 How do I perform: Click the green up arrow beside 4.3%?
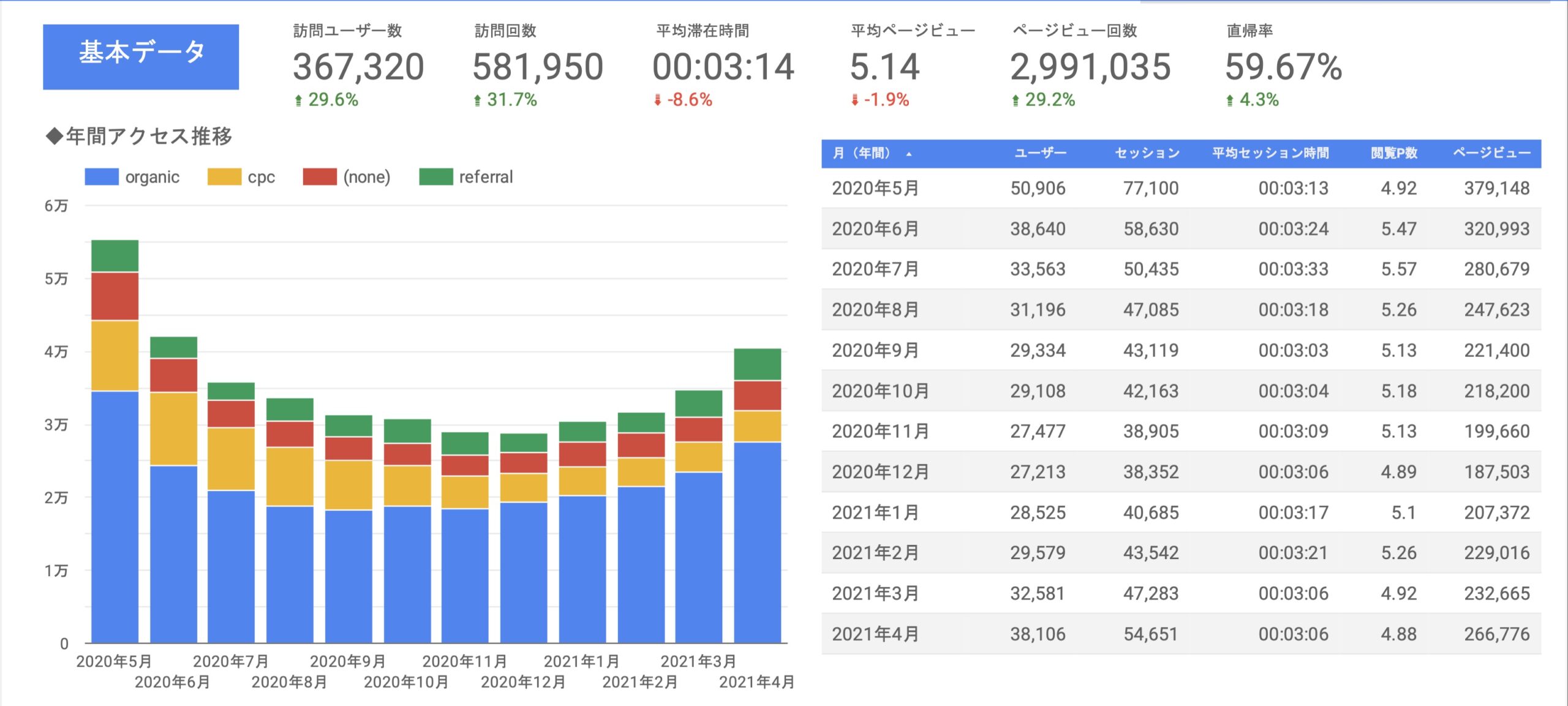coord(1230,100)
